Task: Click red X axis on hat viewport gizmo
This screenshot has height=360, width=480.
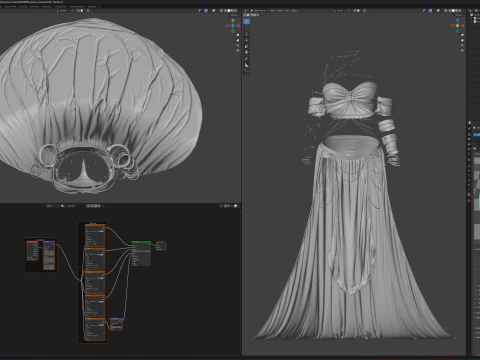Action: coord(238,26)
